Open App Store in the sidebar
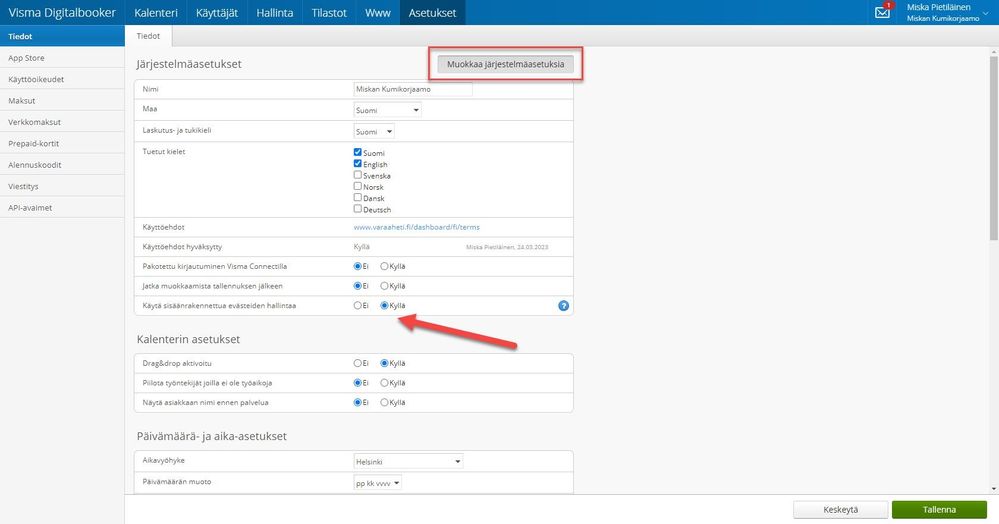The height and width of the screenshot is (524, 999). tap(62, 57)
